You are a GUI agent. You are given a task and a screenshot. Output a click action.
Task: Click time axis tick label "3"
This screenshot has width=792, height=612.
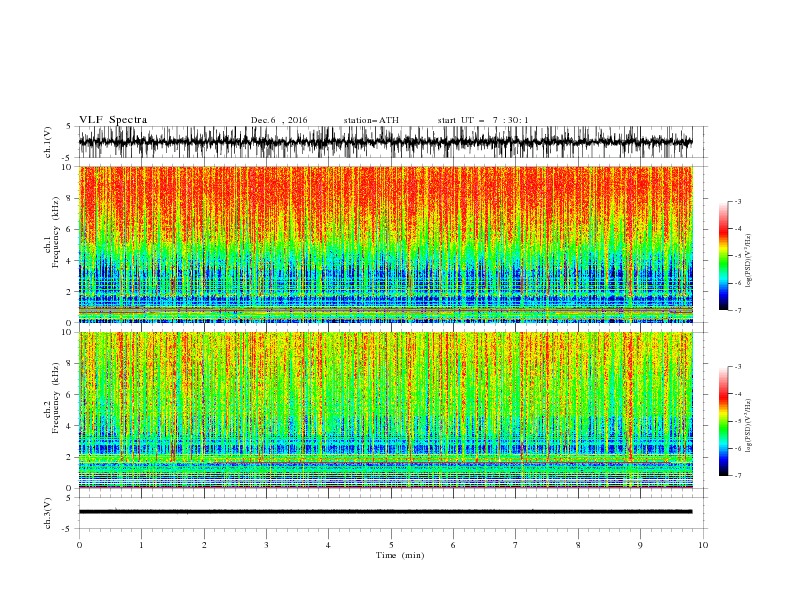point(266,545)
